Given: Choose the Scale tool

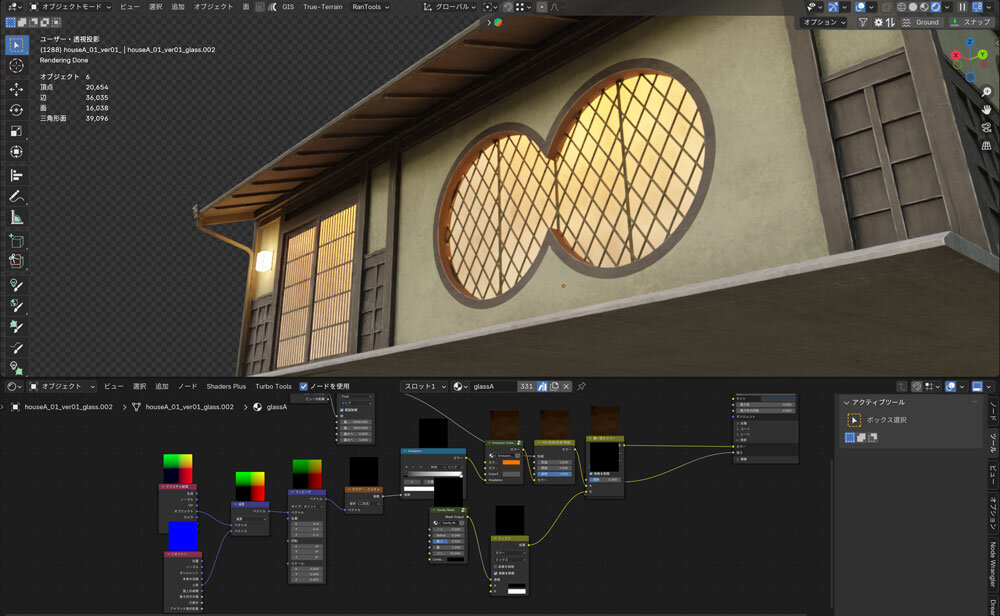Looking at the screenshot, I should (x=16, y=131).
